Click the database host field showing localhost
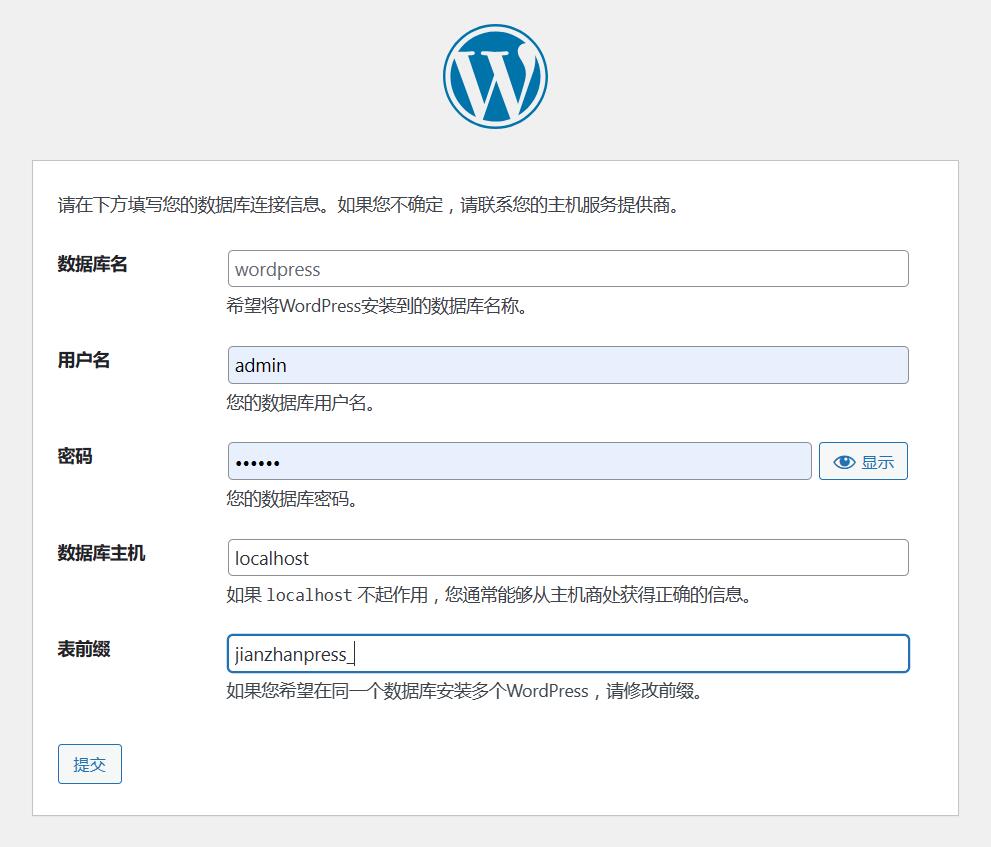This screenshot has height=847, width=991. (x=567, y=558)
